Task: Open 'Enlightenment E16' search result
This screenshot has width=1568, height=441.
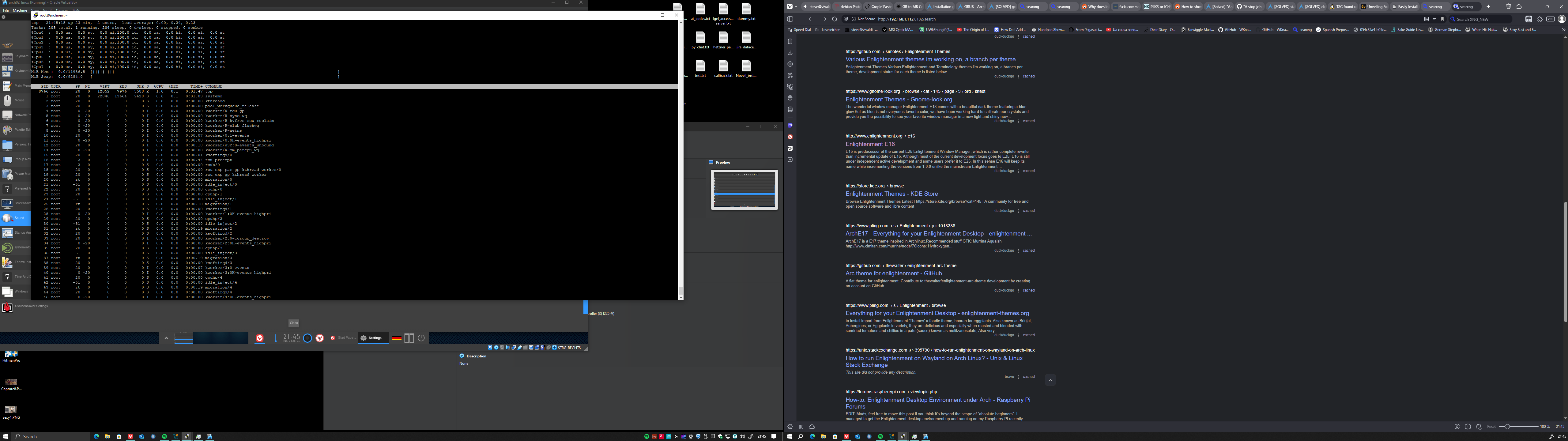Action: (x=870, y=144)
